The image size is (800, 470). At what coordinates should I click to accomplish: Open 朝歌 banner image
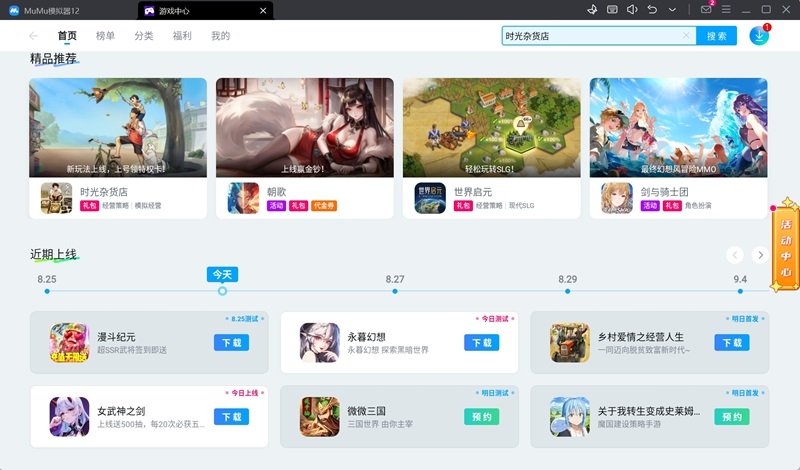coord(305,128)
